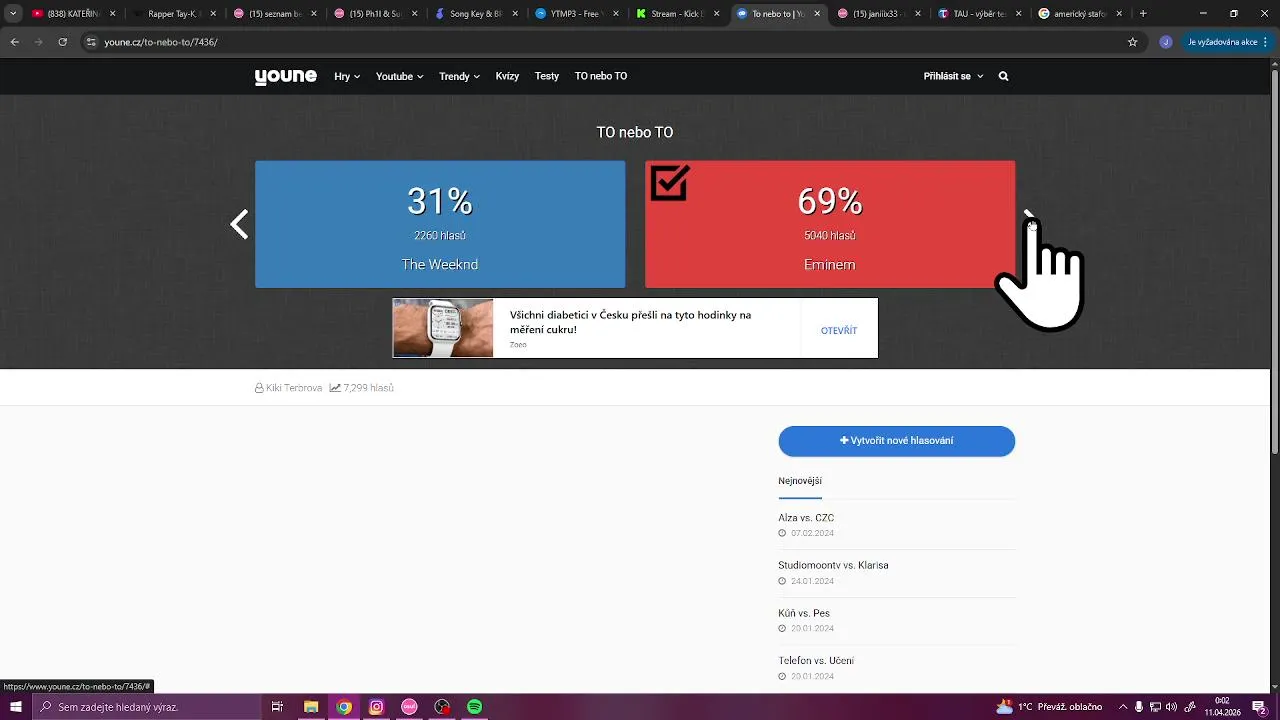
Task: Open the dark round app icon left of Spotify
Action: (x=442, y=707)
